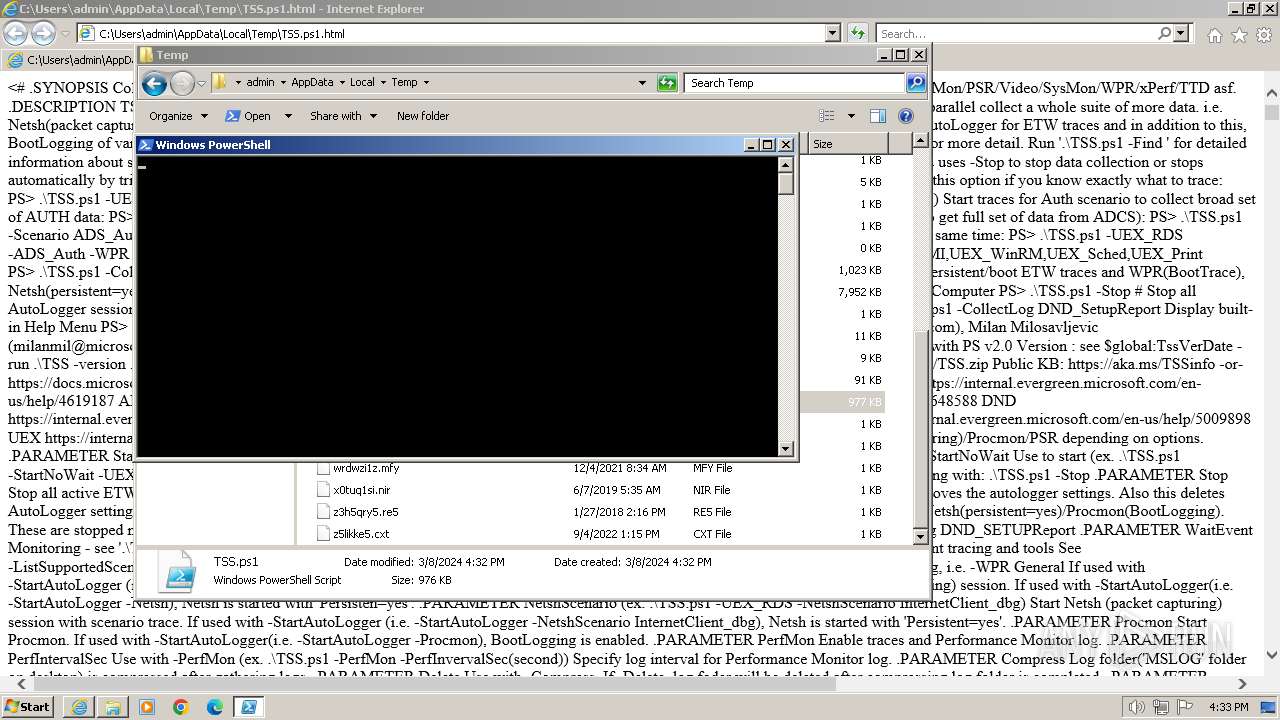The image size is (1280, 720).
Task: Select the z3h5qry5.re5 file icon
Action: click(323, 512)
